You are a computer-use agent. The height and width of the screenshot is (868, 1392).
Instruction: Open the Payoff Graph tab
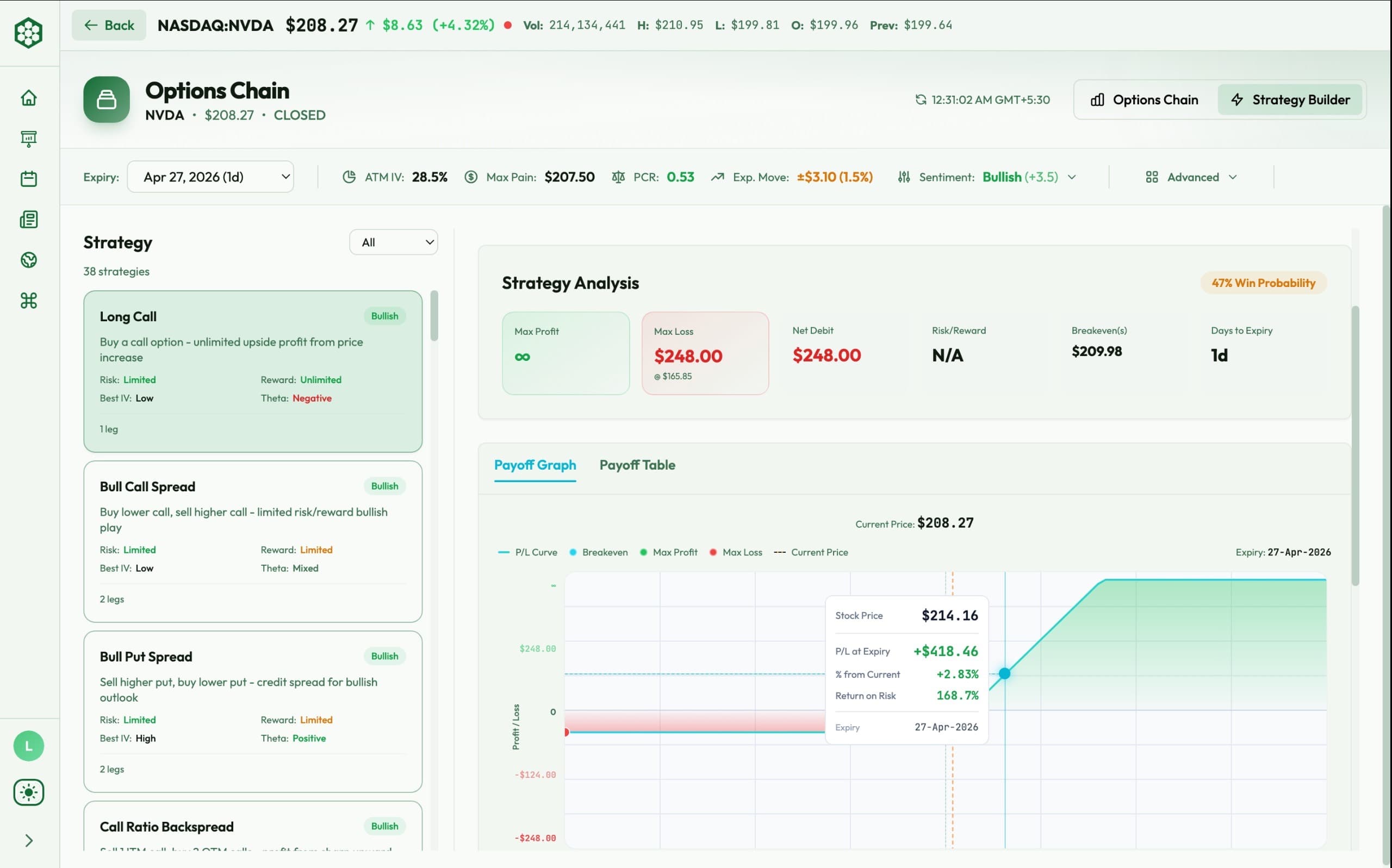[x=535, y=465]
